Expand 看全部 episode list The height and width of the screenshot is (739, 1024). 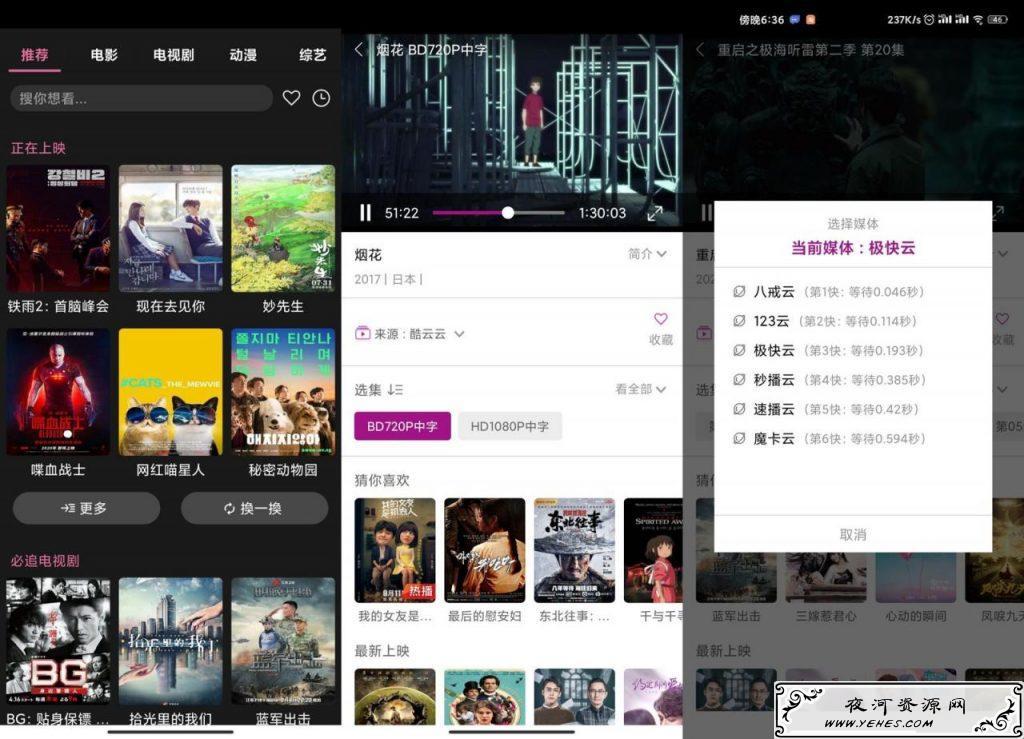click(x=641, y=389)
